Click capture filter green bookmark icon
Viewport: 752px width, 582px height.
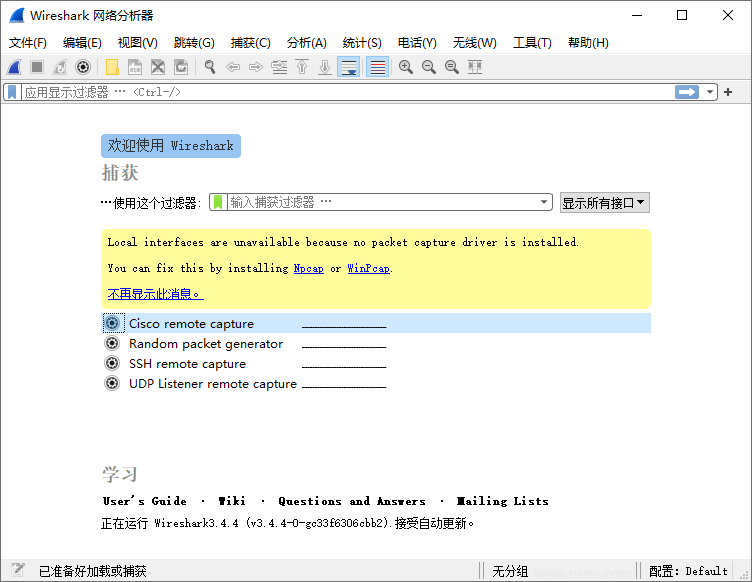coord(218,202)
